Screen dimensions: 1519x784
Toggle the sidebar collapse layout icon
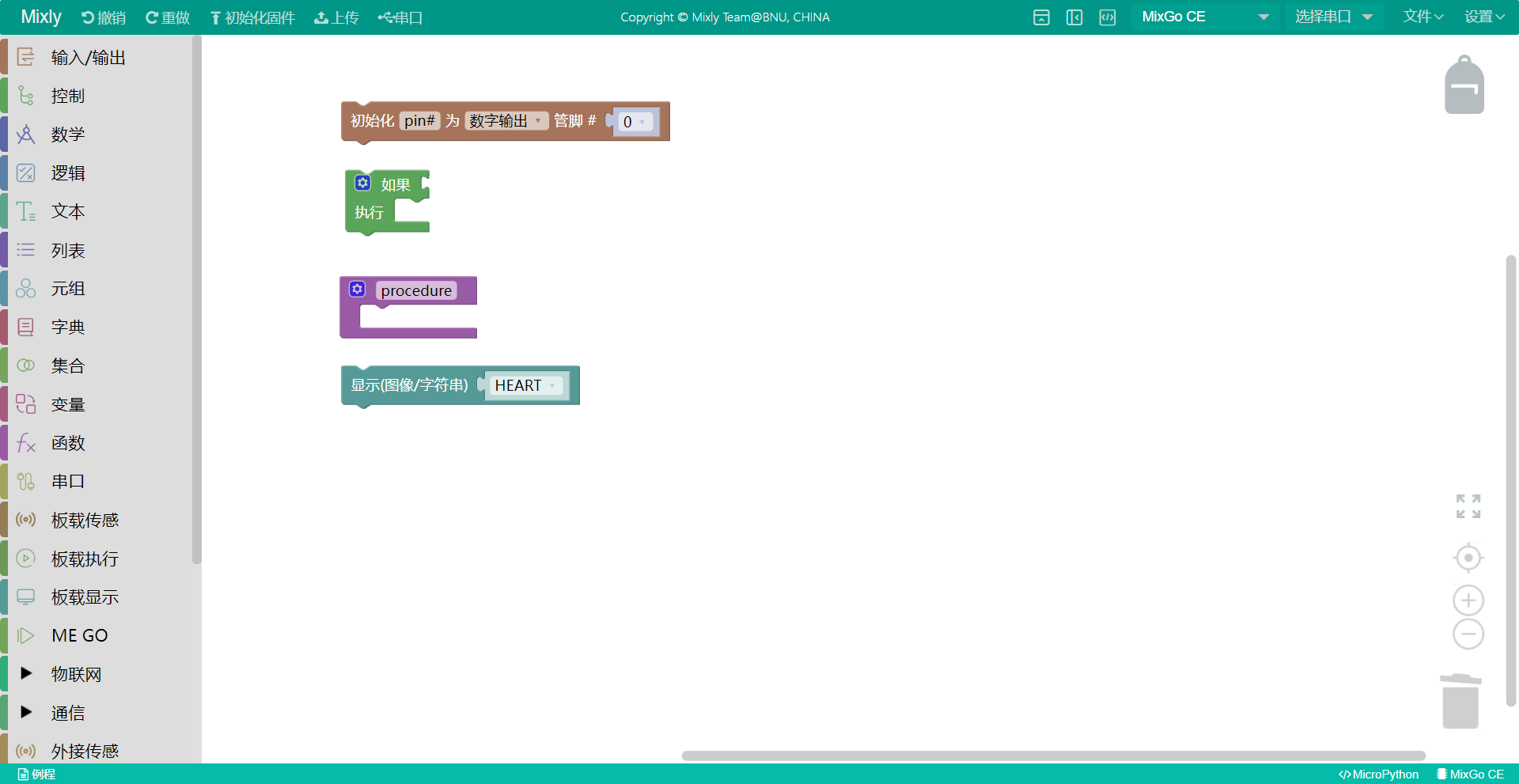[1074, 17]
